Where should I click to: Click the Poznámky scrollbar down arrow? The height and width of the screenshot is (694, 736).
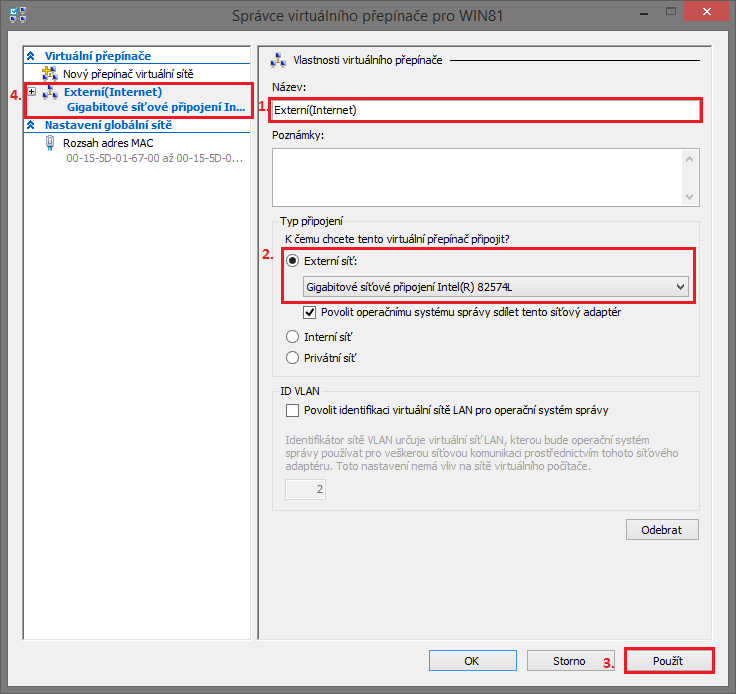690,197
